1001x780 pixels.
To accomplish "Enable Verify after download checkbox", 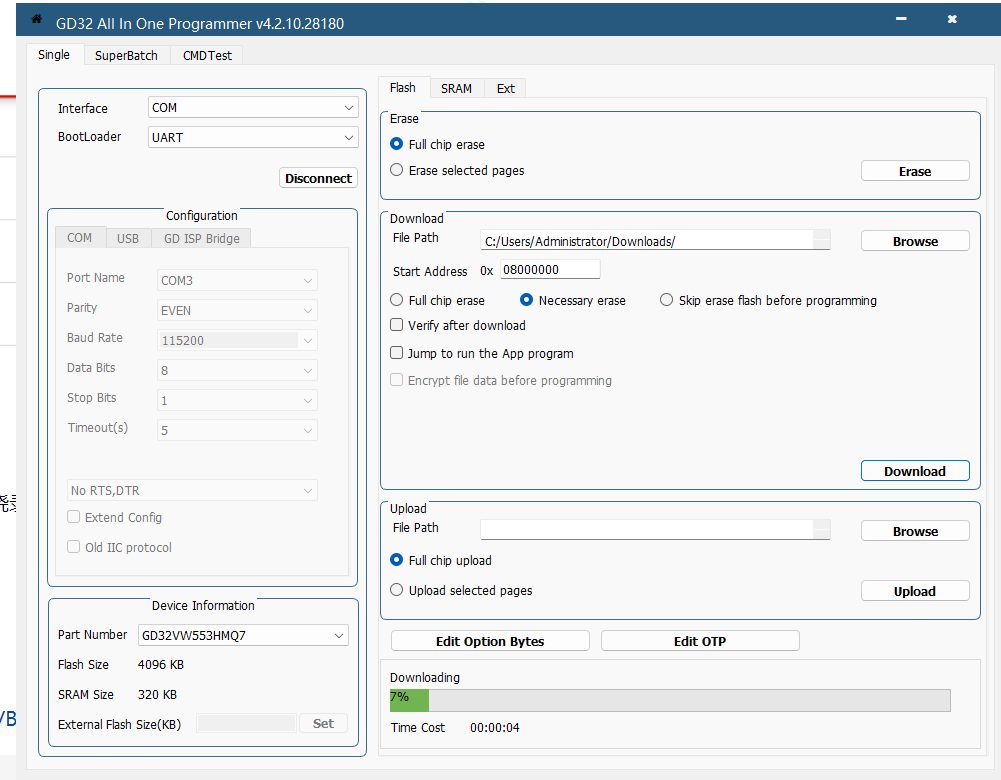I will (397, 325).
